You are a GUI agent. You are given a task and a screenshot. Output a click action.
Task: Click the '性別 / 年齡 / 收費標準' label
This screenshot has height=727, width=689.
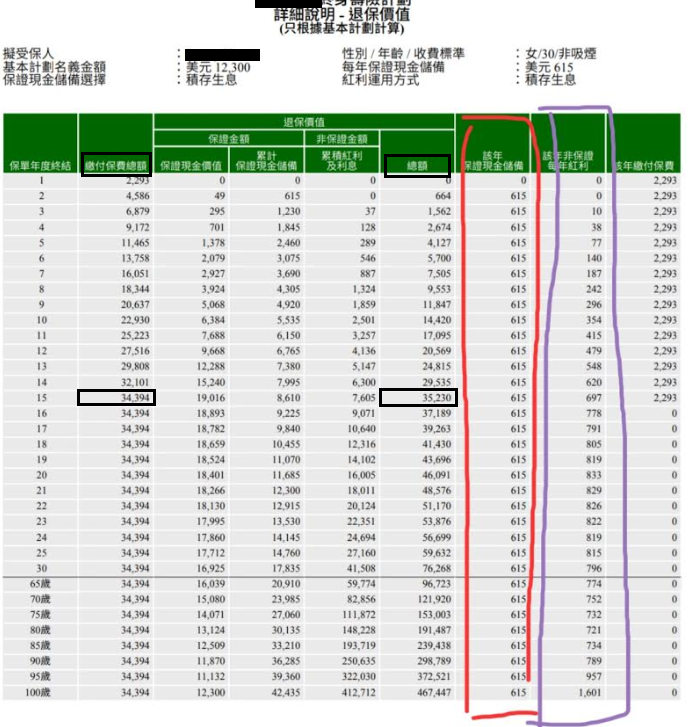click(x=403, y=54)
